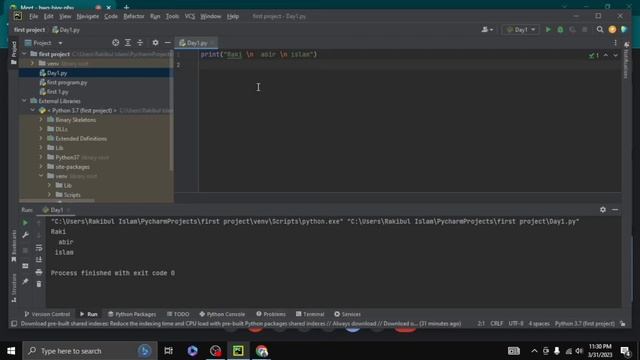Collapse External Libraries node
The height and width of the screenshot is (360, 640).
pyautogui.click(x=24, y=101)
